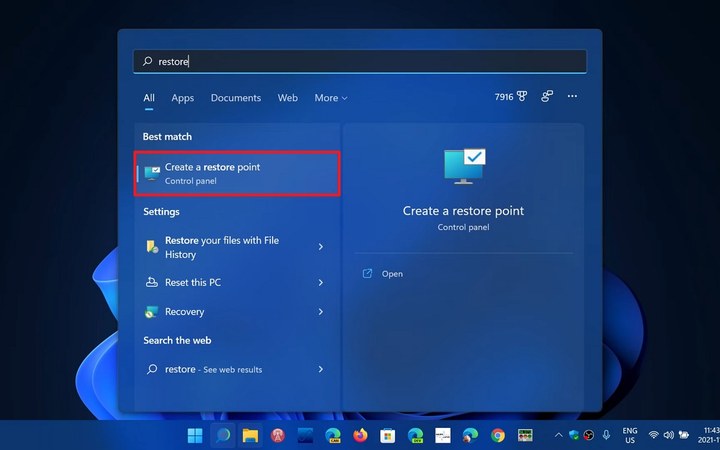Click the magnifier icon in the search box

[147, 61]
